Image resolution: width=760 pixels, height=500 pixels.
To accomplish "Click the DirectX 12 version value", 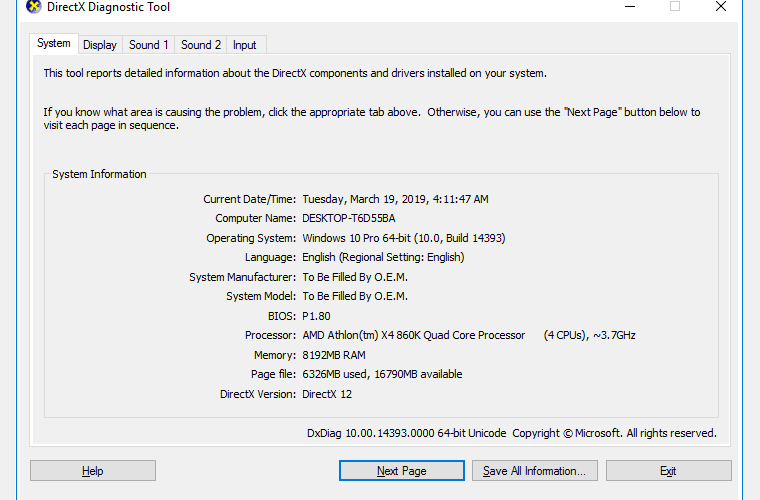I will (x=327, y=394).
